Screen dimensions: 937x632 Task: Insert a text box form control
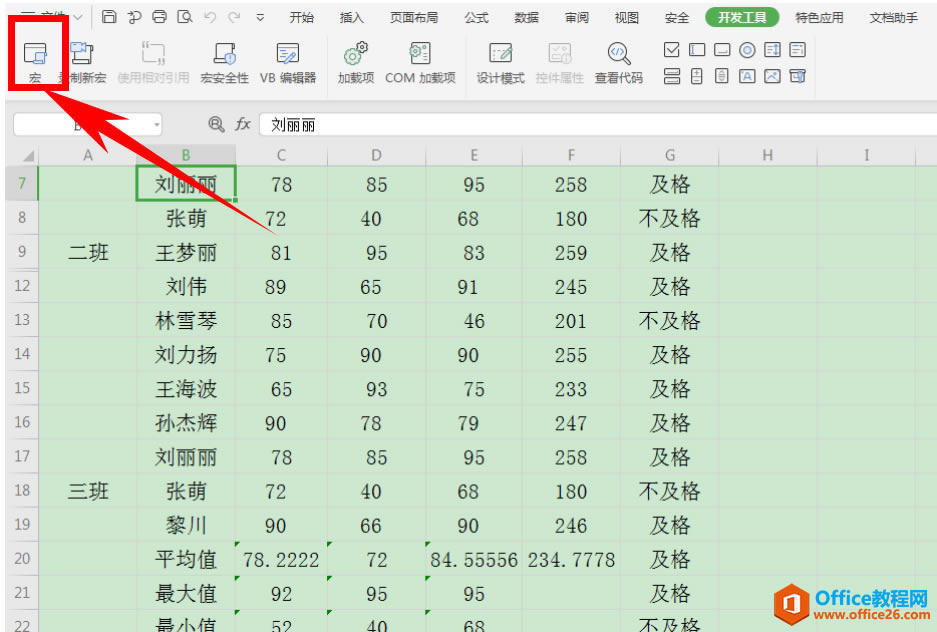pyautogui.click(x=697, y=50)
